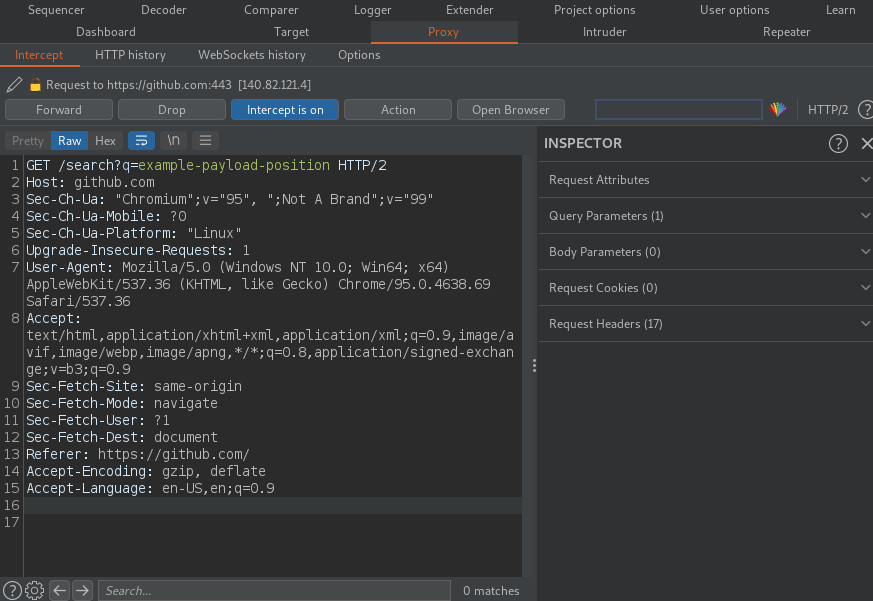The width and height of the screenshot is (873, 601).
Task: Click the colorful highlight picker icon
Action: pyautogui.click(x=778, y=109)
